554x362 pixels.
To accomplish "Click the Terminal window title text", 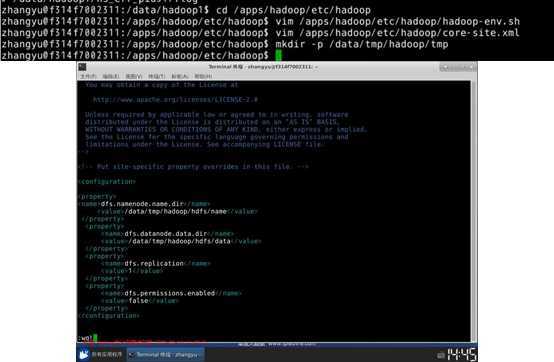I will 263,67.
